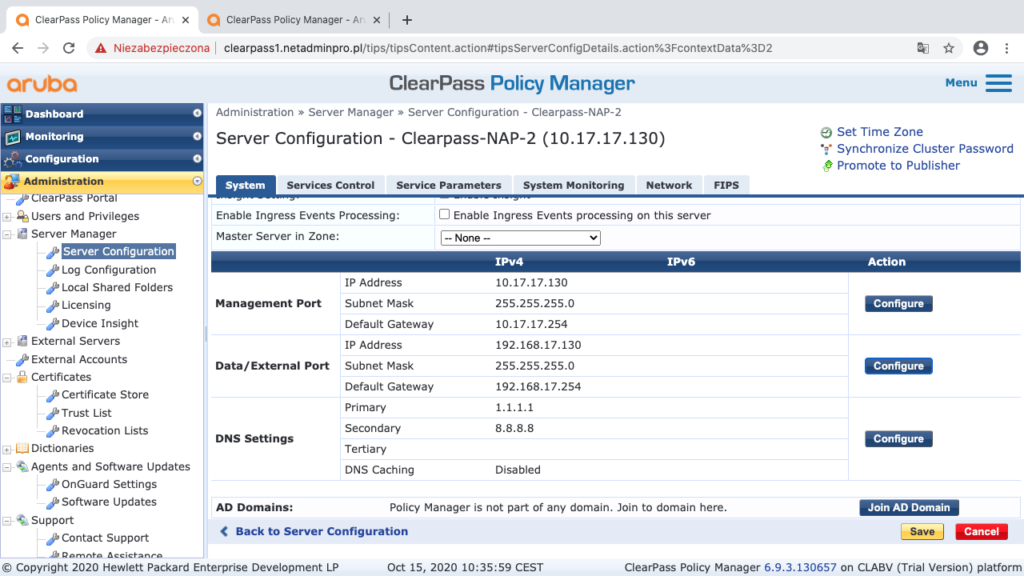Expand the Monitoring section arrow
Viewport: 1024px width, 576px height.
(197, 136)
